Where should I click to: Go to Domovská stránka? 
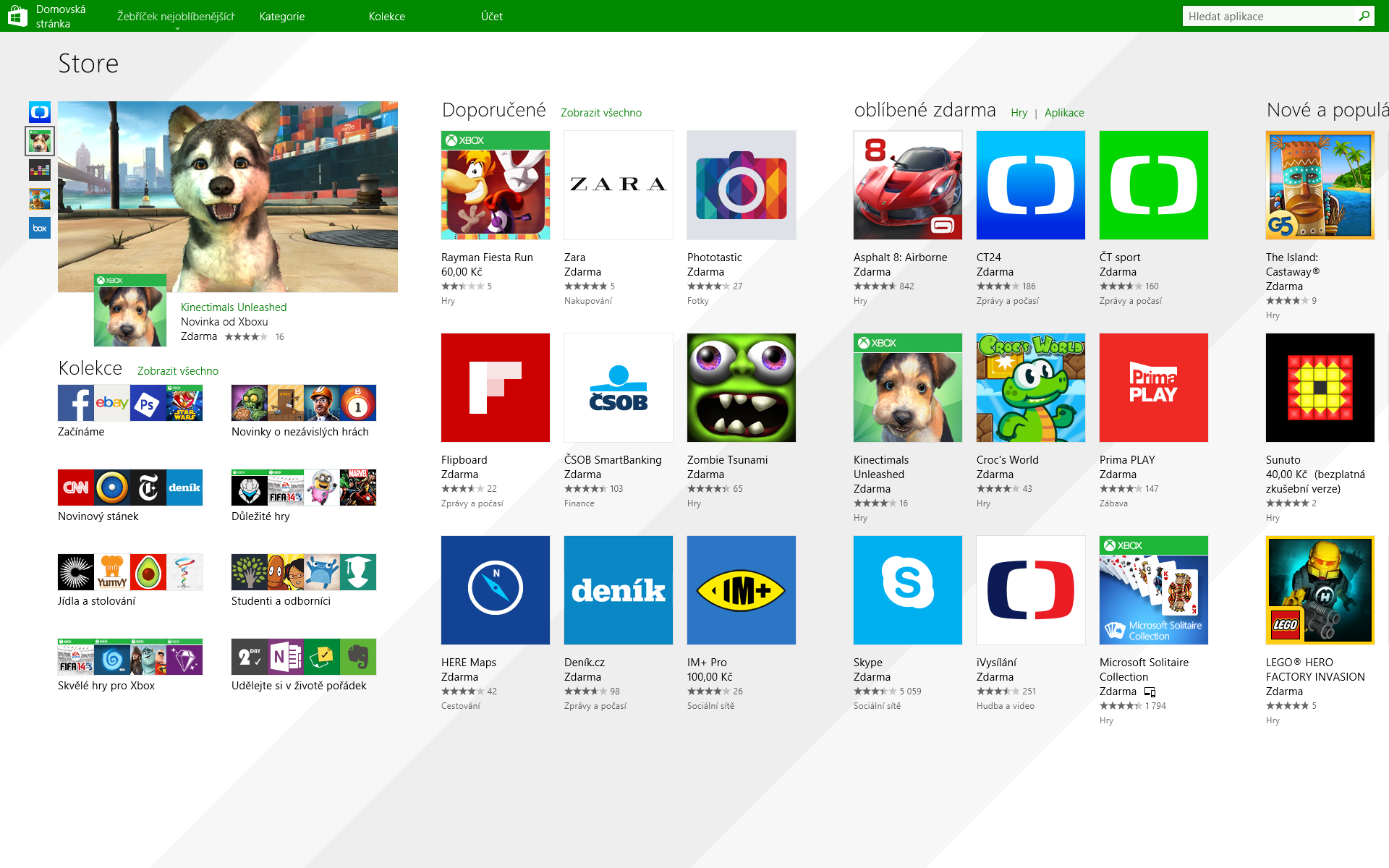(61, 16)
